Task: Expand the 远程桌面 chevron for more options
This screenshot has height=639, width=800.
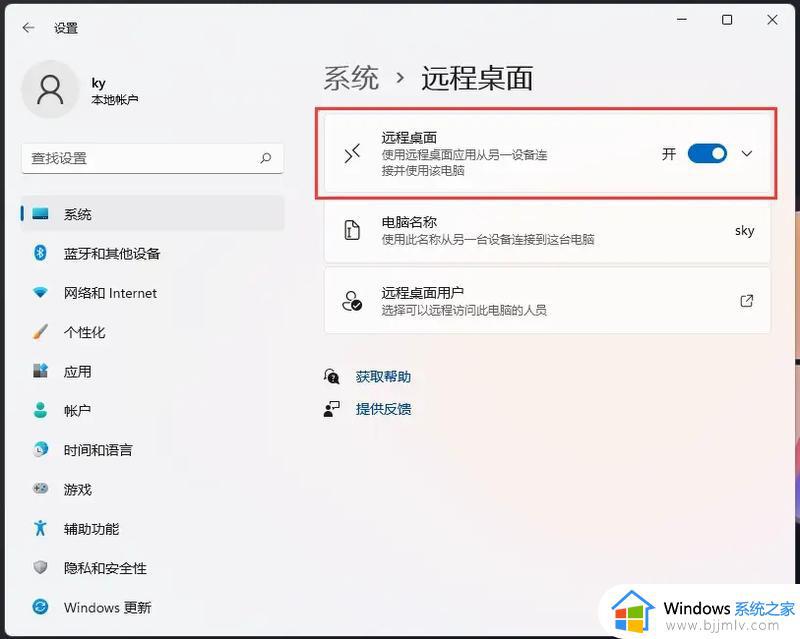Action: [x=746, y=154]
